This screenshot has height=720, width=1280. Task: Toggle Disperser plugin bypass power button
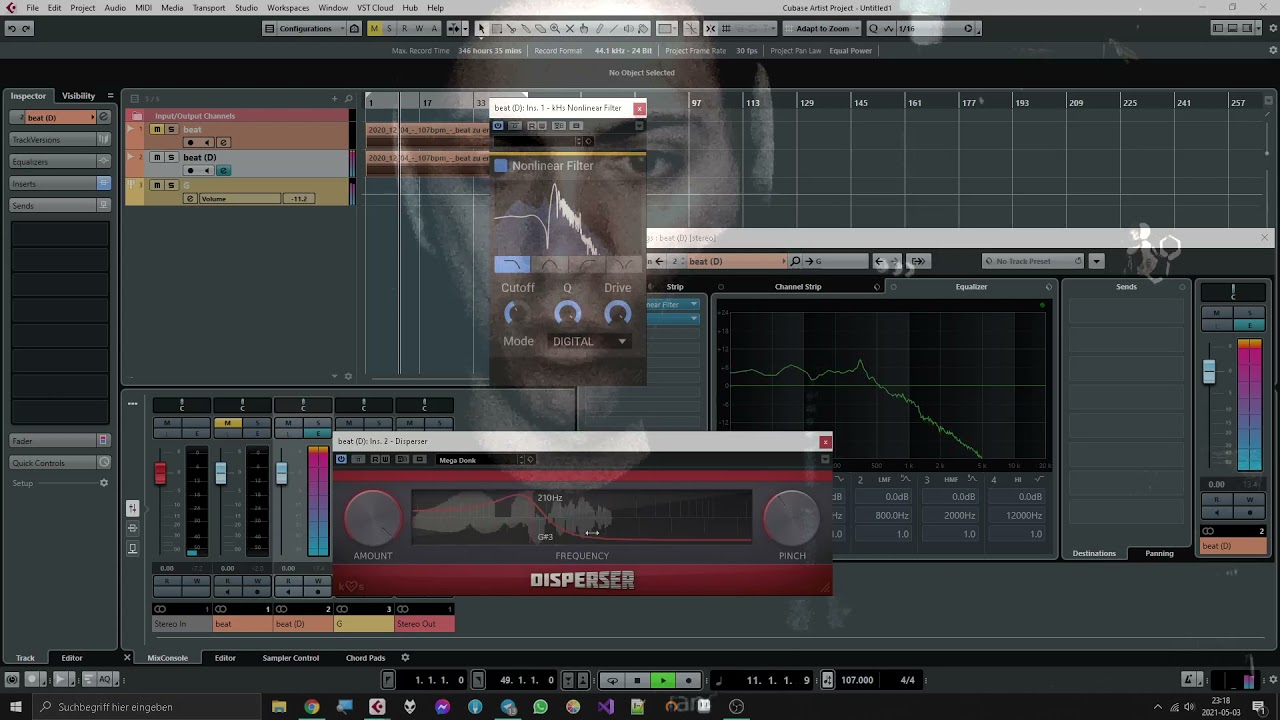click(341, 459)
